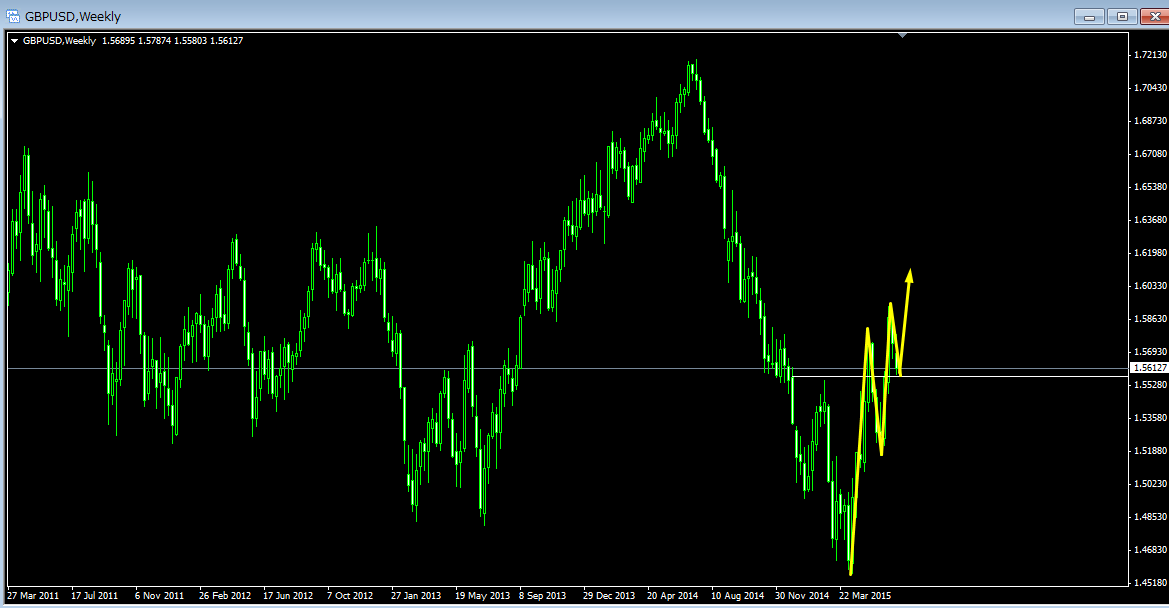The height and width of the screenshot is (608, 1169).
Task: Click the 20 Apr 2014 date label
Action: 672,595
